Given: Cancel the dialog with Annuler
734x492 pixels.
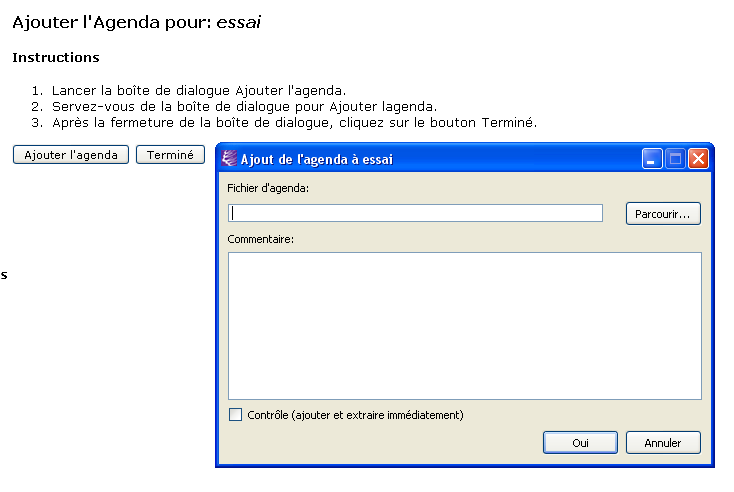Looking at the screenshot, I should point(663,442).
